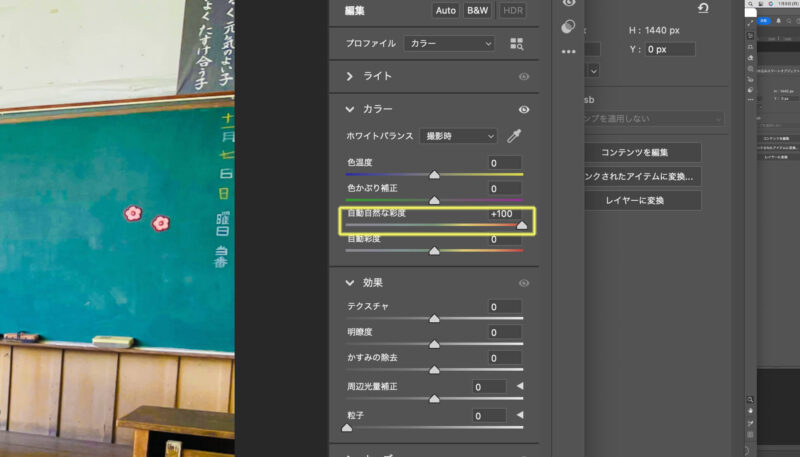Click the bell icon in far-right mini window

pyautogui.click(x=779, y=21)
